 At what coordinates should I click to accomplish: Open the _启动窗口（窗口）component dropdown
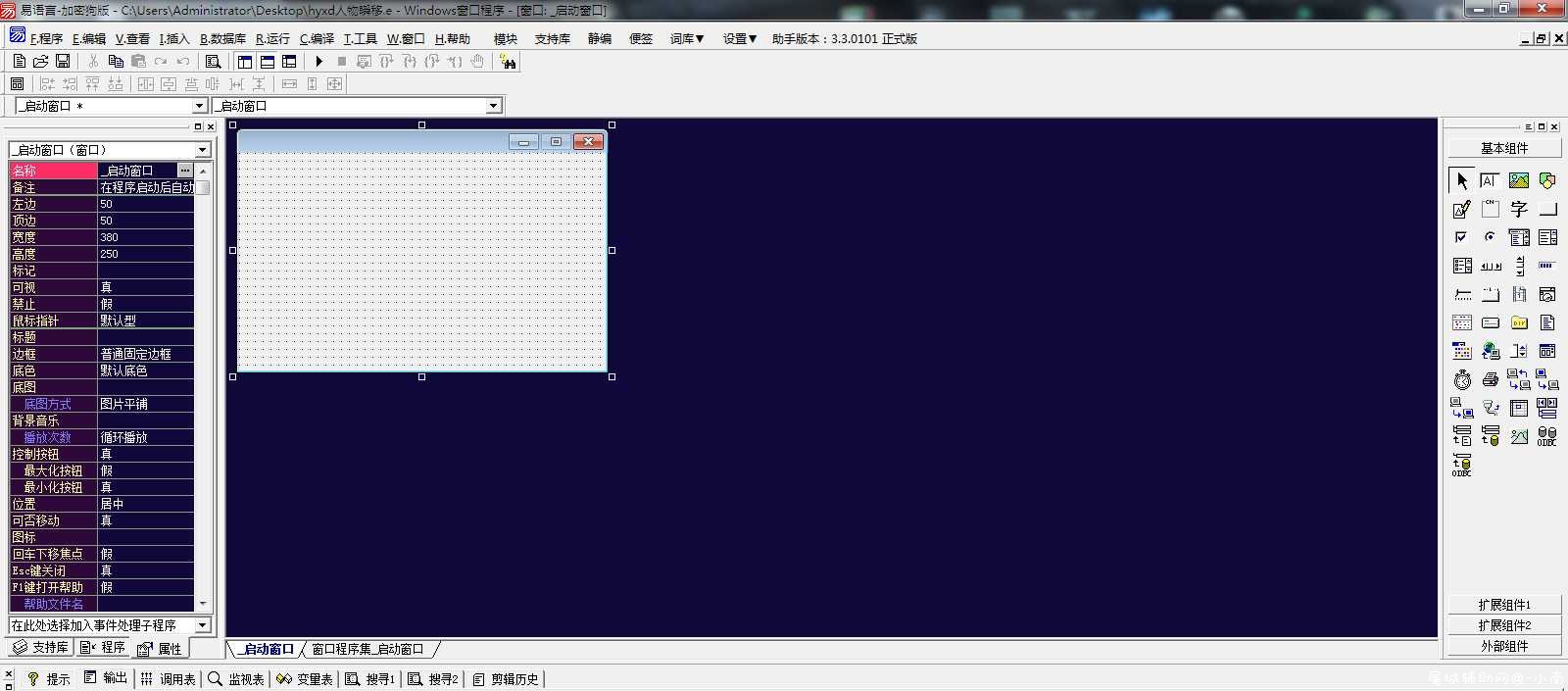(x=110, y=150)
